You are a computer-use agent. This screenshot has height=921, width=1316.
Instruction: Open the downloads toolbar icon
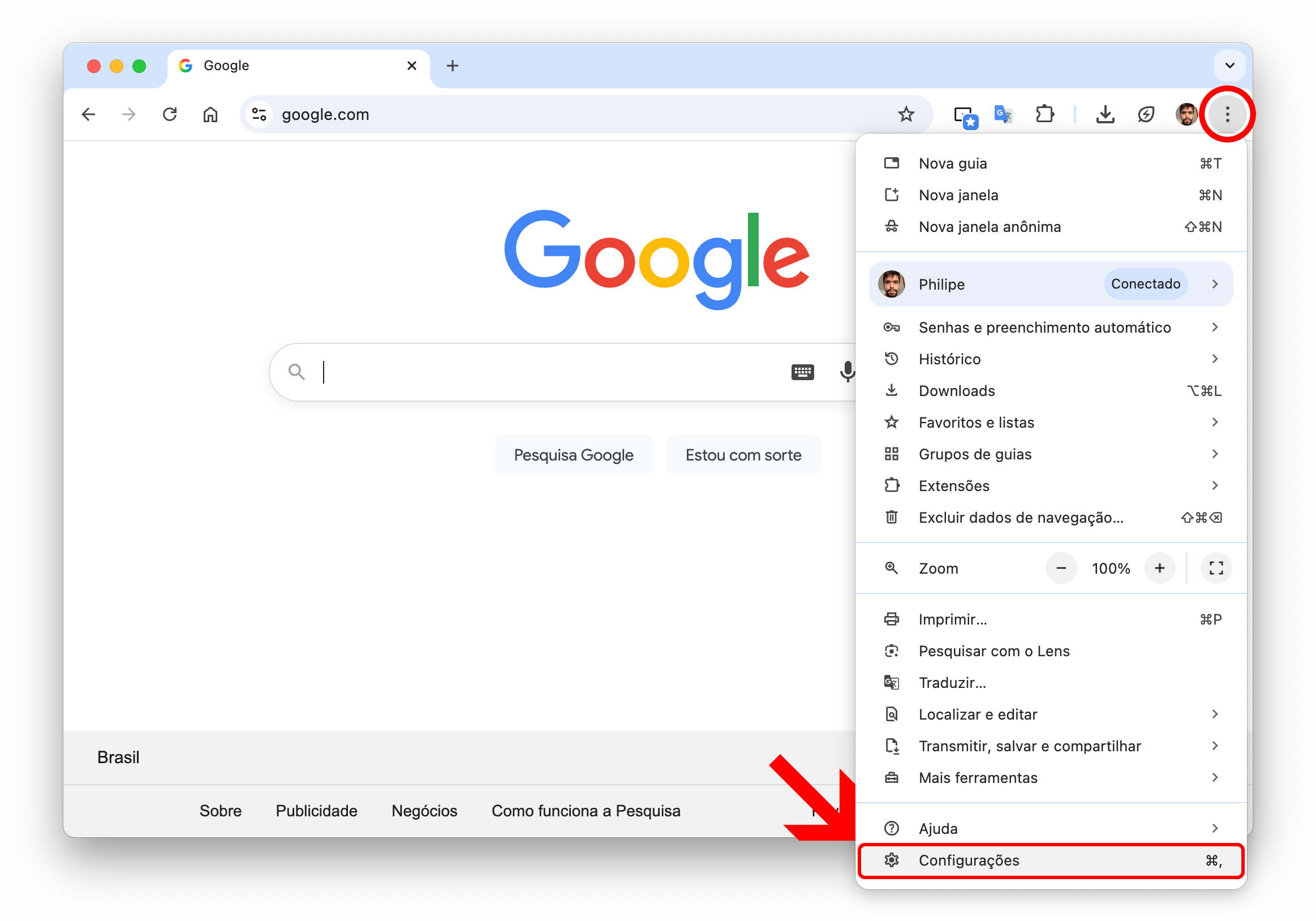point(1104,115)
